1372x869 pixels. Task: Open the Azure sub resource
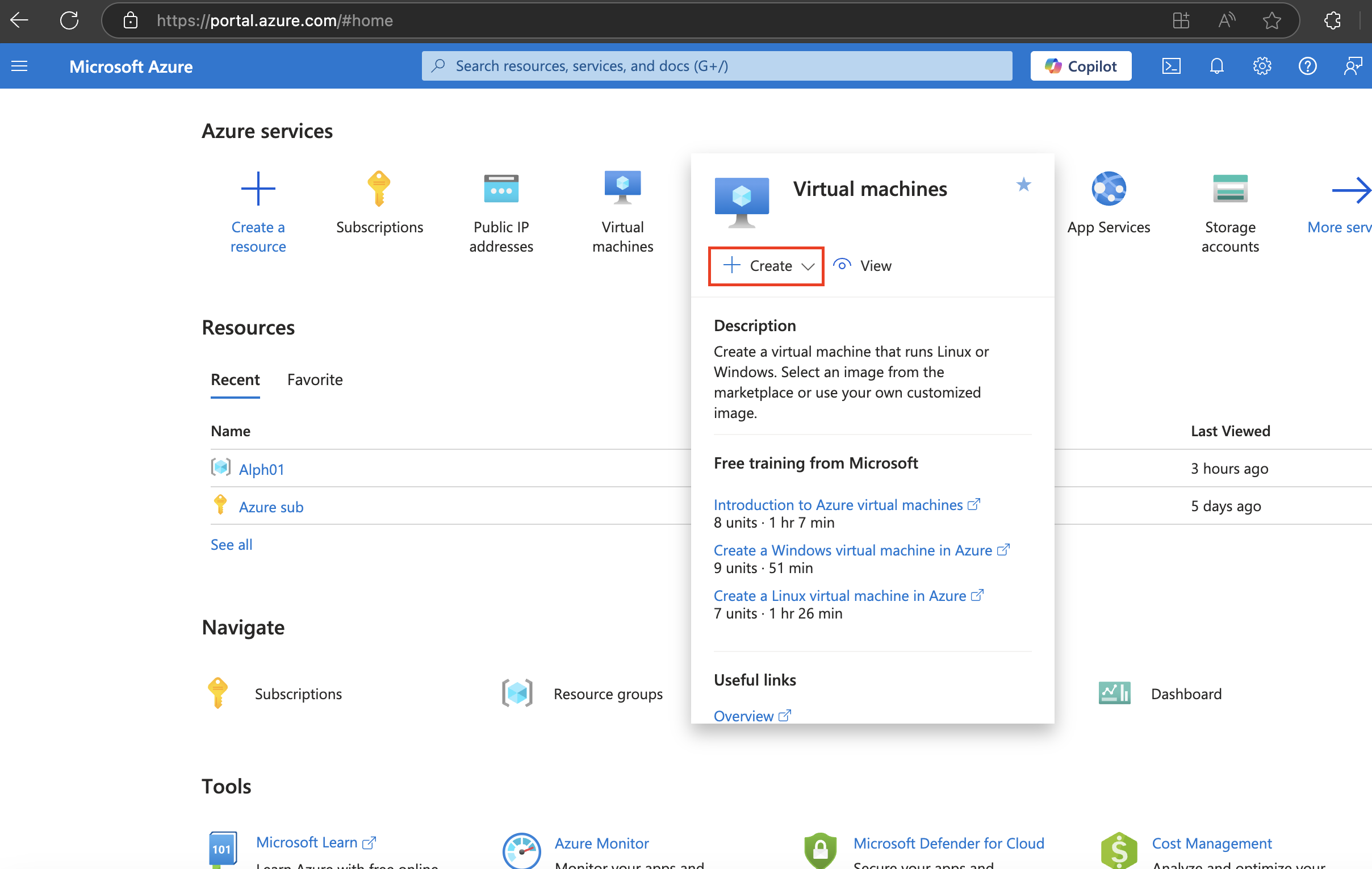pos(271,507)
